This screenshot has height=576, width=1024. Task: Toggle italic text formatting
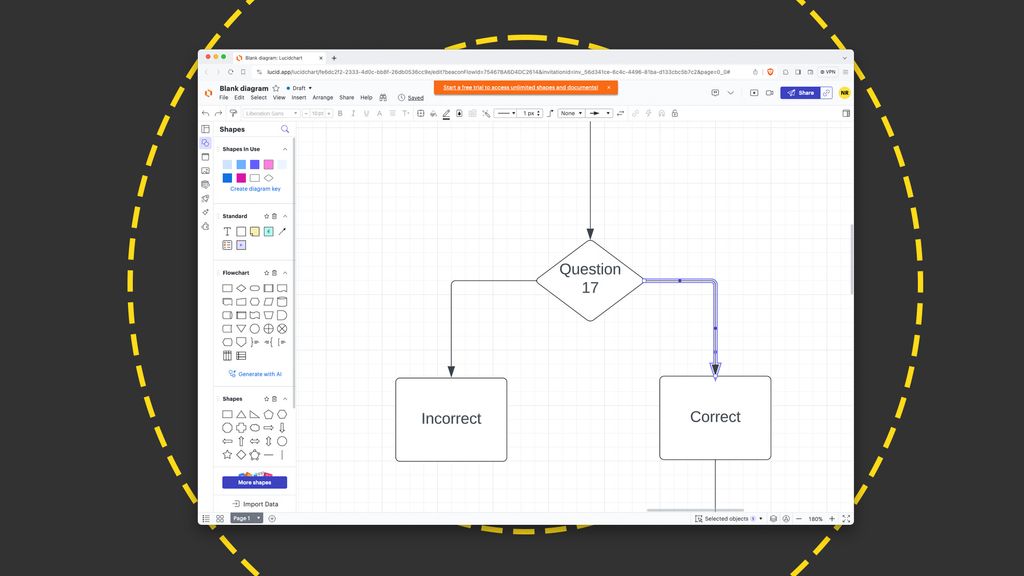pyautogui.click(x=353, y=114)
